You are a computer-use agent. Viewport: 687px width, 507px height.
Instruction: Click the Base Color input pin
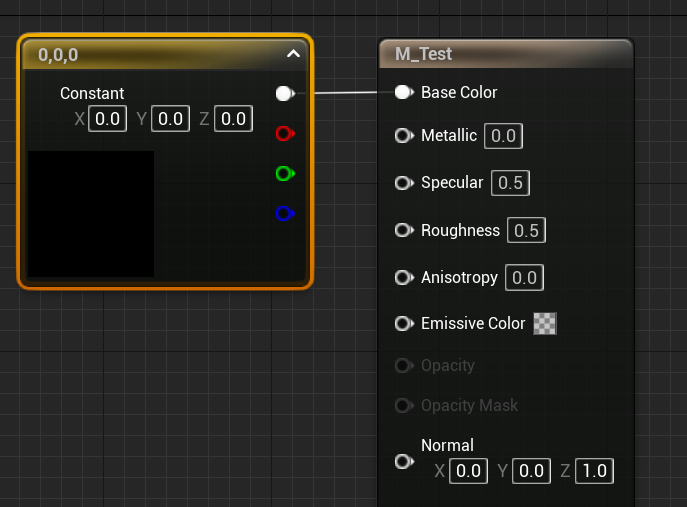point(404,92)
